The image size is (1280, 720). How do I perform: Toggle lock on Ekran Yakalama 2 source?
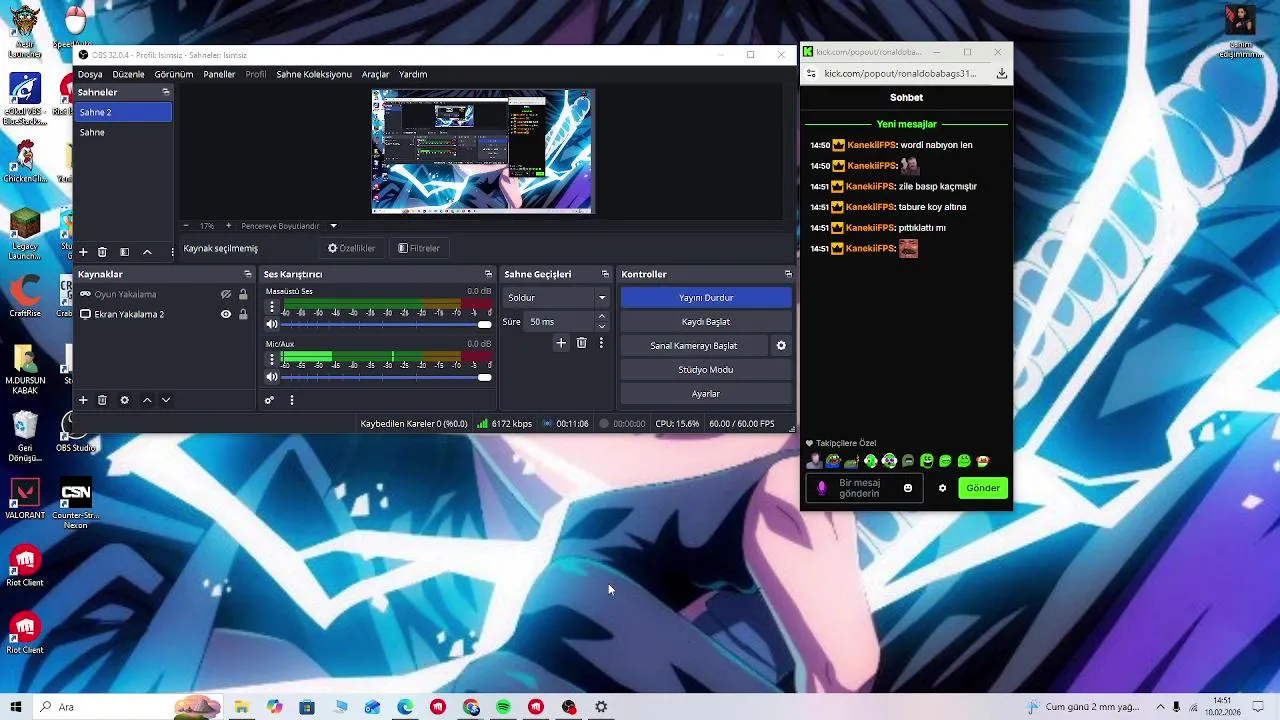pyautogui.click(x=243, y=314)
